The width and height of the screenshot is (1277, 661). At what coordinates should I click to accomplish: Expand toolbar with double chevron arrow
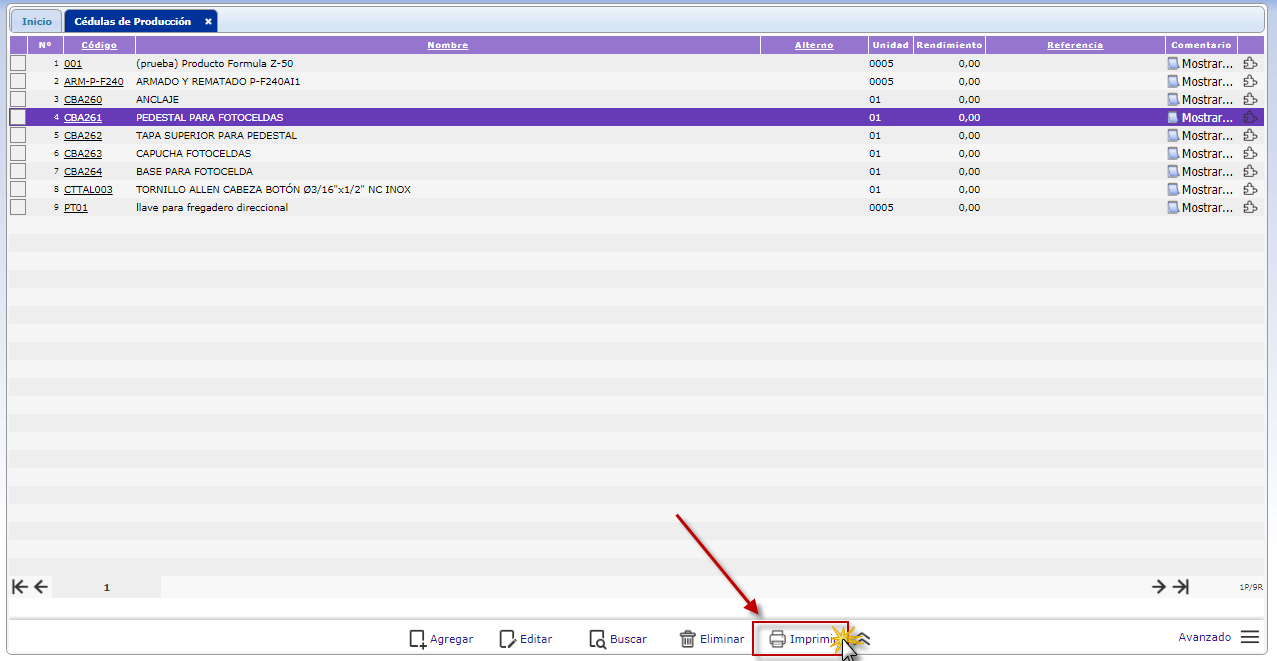click(864, 639)
